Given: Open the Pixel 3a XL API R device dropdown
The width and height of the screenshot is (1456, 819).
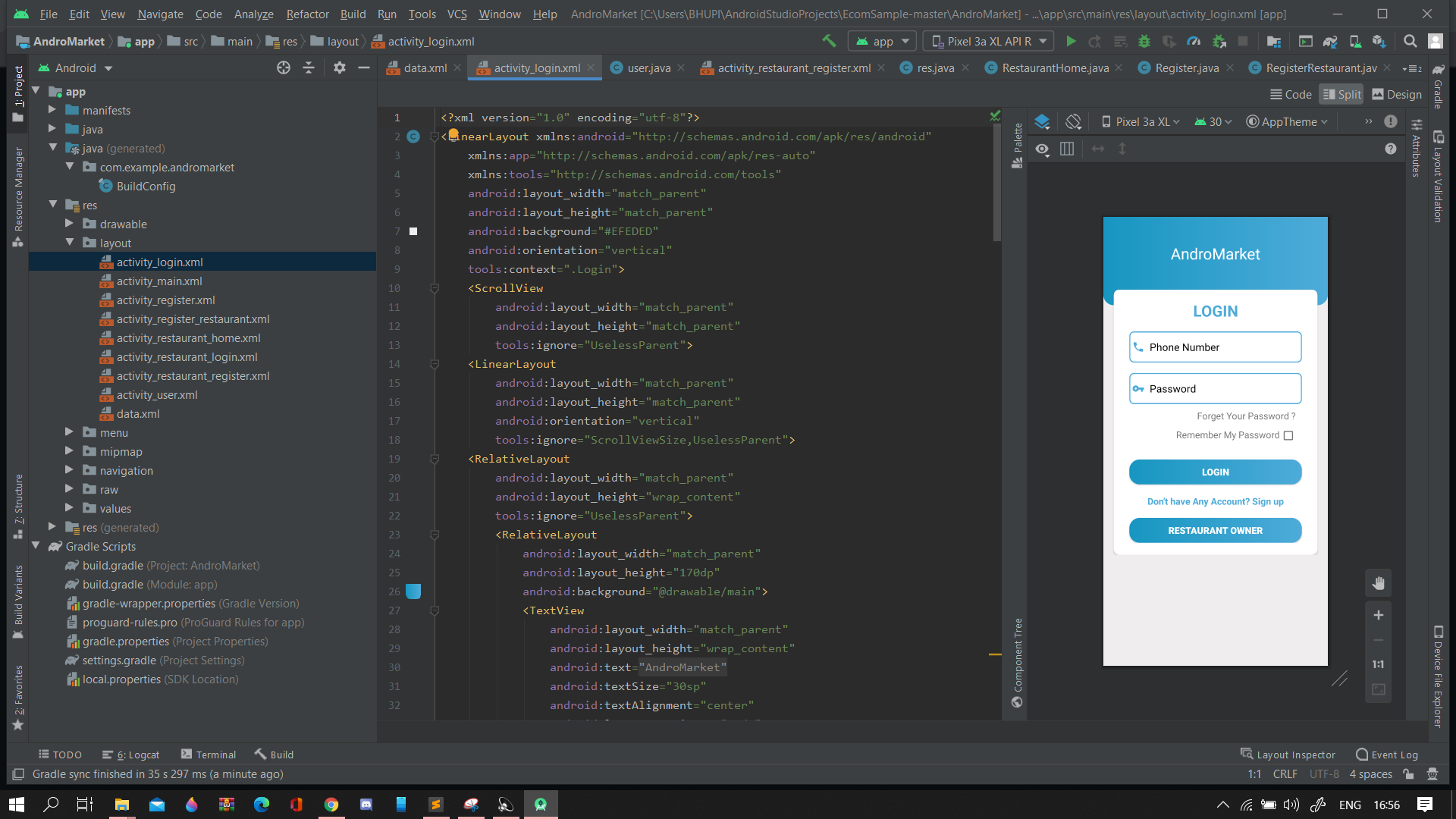Looking at the screenshot, I should [989, 42].
